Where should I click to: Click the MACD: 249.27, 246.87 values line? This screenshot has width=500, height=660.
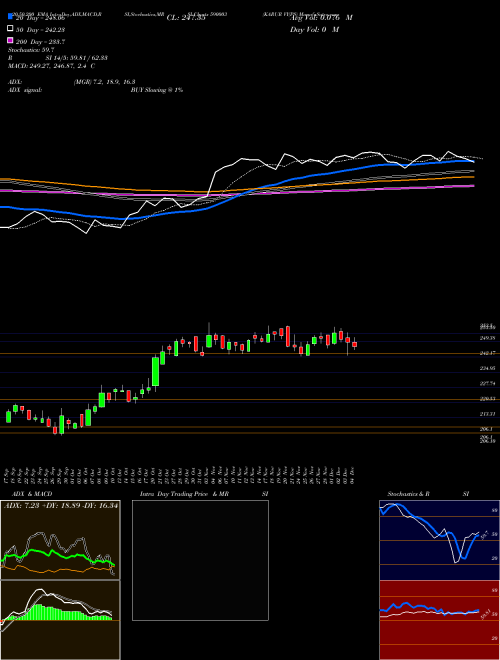click(51, 66)
